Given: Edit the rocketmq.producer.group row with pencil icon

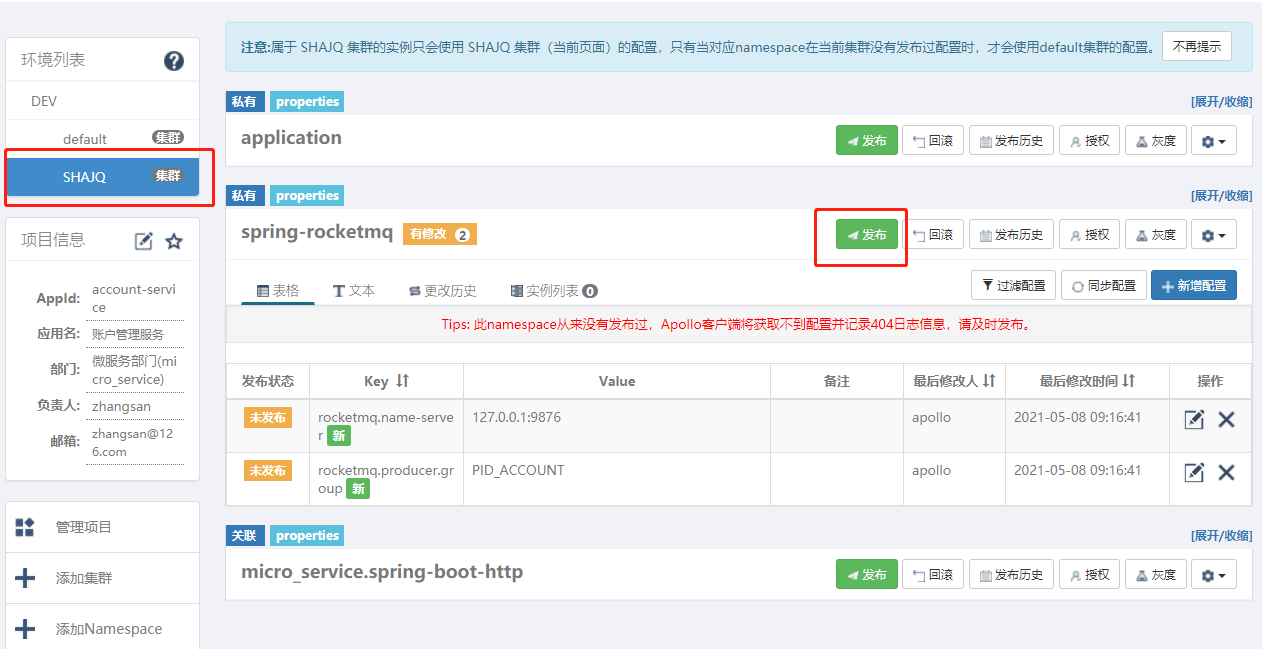Looking at the screenshot, I should (1194, 472).
